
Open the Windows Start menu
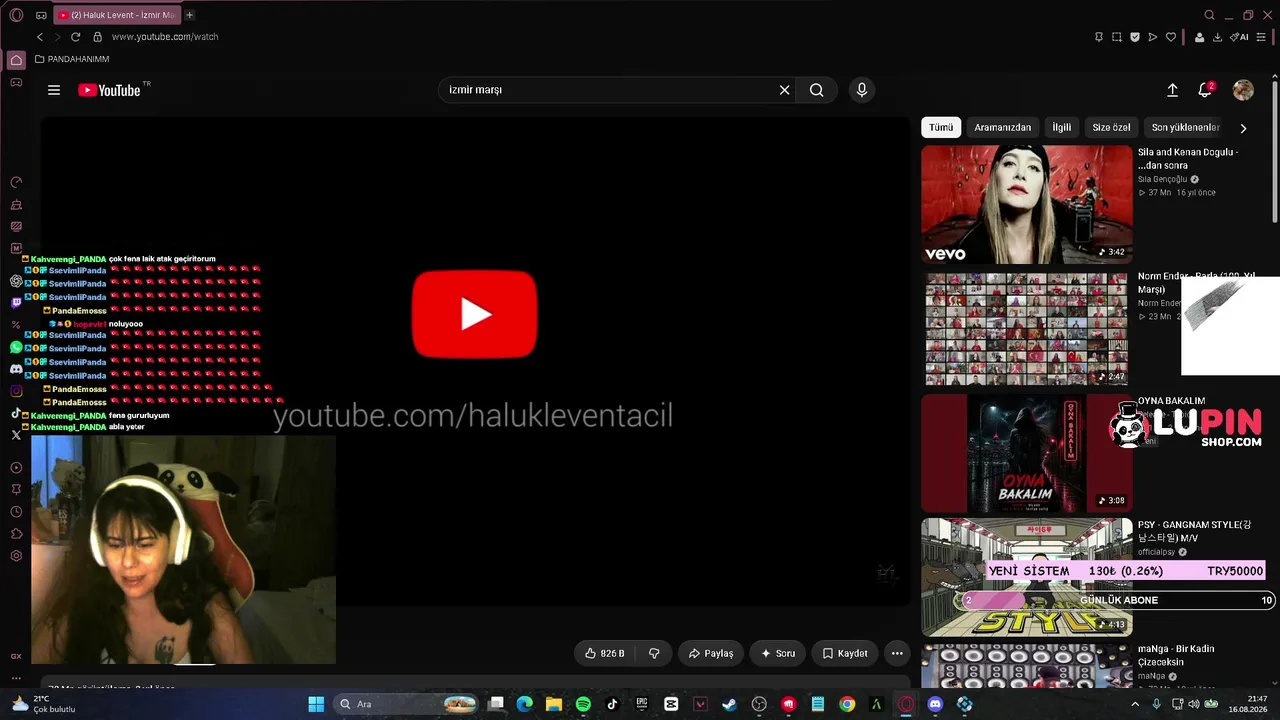(316, 704)
